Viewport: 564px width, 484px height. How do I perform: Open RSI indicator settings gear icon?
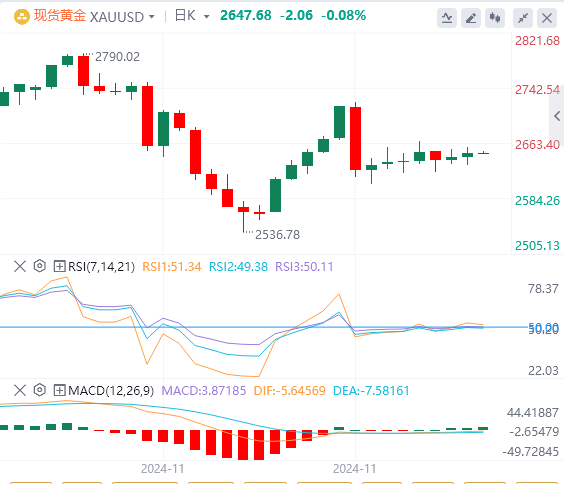click(x=40, y=266)
